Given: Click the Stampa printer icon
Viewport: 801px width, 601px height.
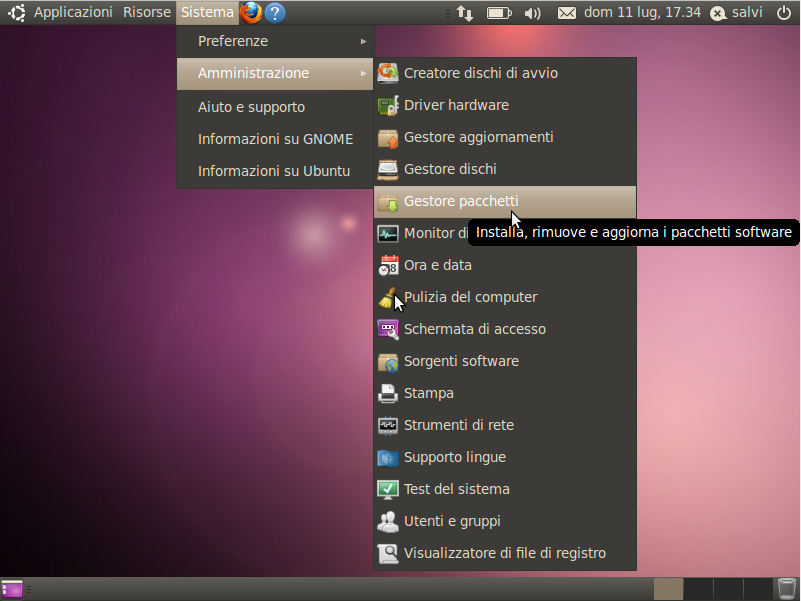Looking at the screenshot, I should [388, 394].
